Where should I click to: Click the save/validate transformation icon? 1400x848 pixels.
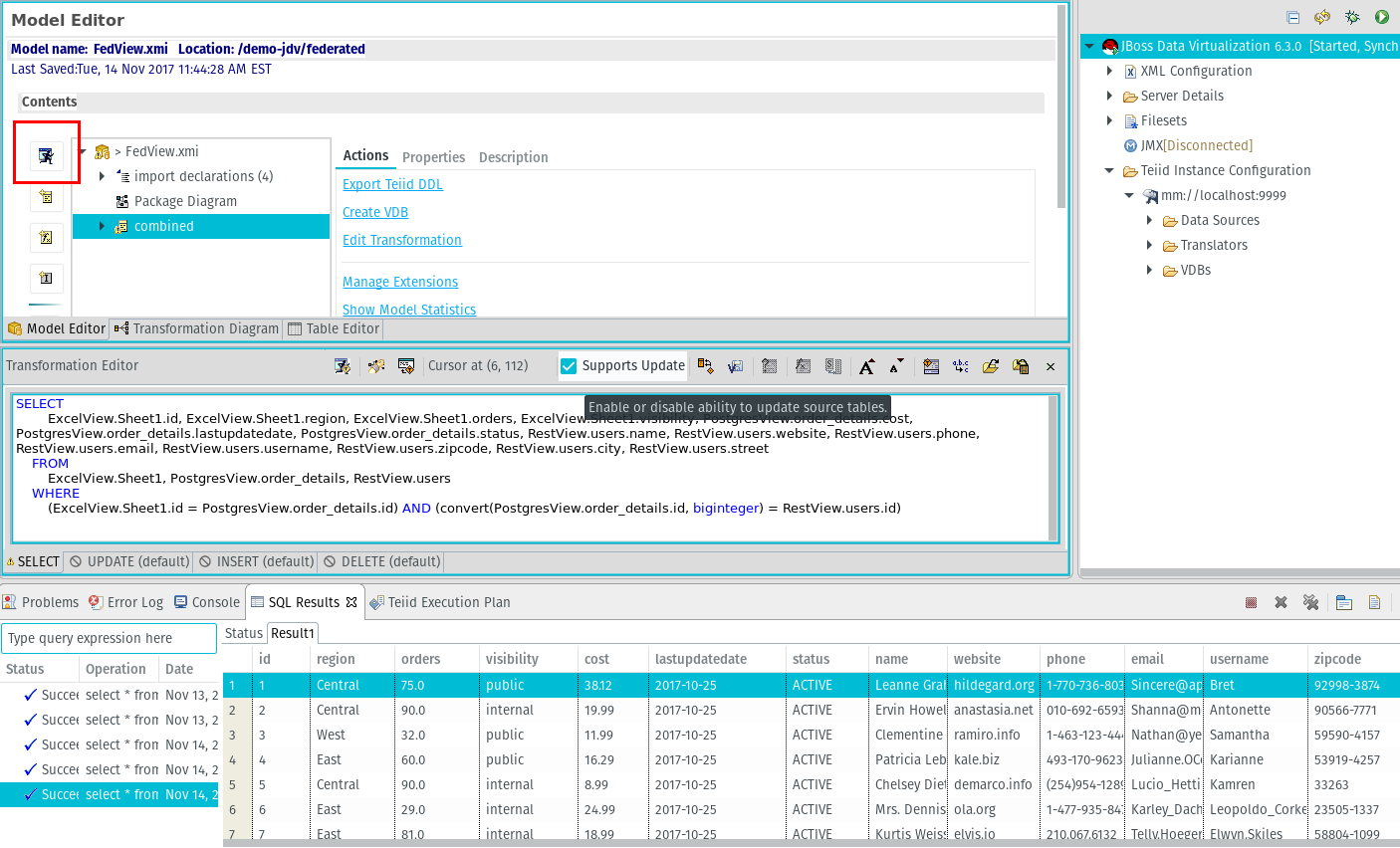(735, 366)
